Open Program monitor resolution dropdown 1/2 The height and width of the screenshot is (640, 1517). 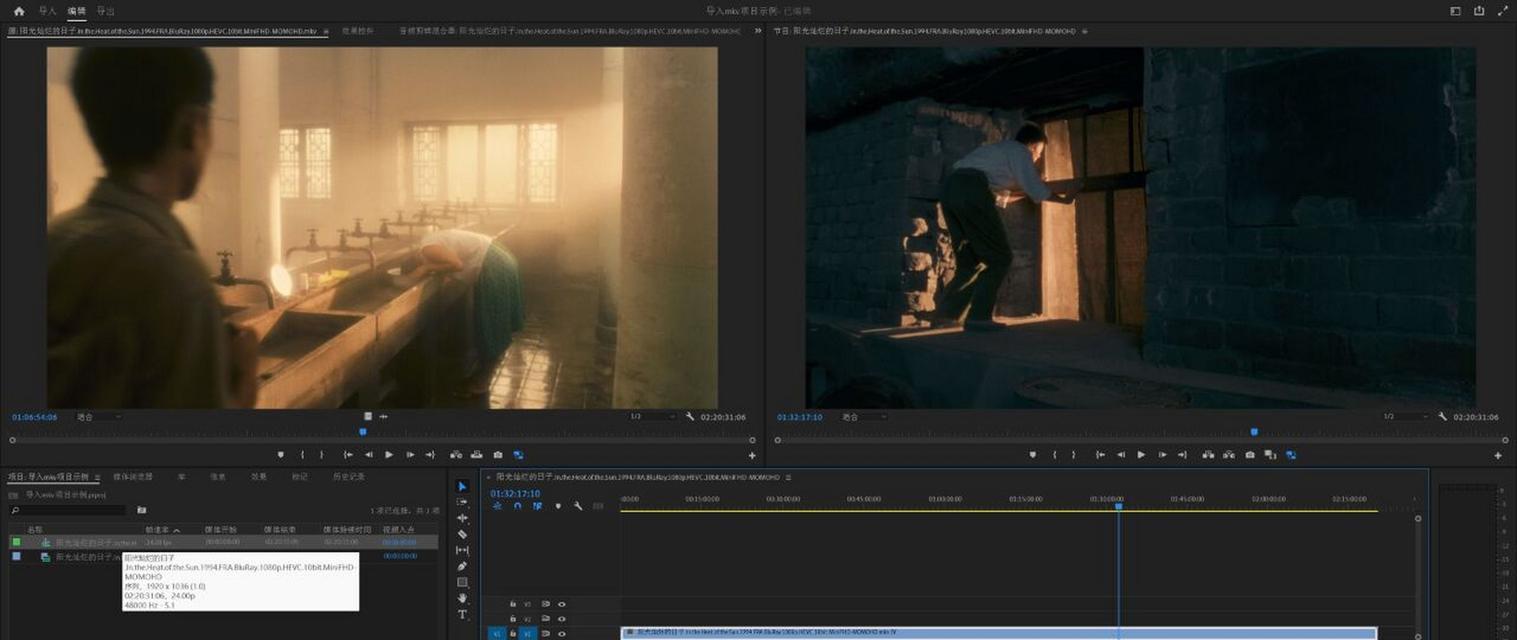click(1404, 416)
